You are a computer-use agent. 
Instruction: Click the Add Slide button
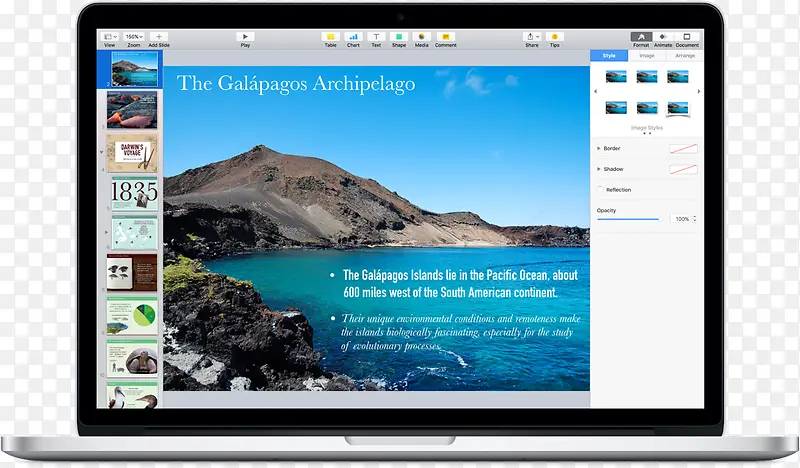(158, 37)
